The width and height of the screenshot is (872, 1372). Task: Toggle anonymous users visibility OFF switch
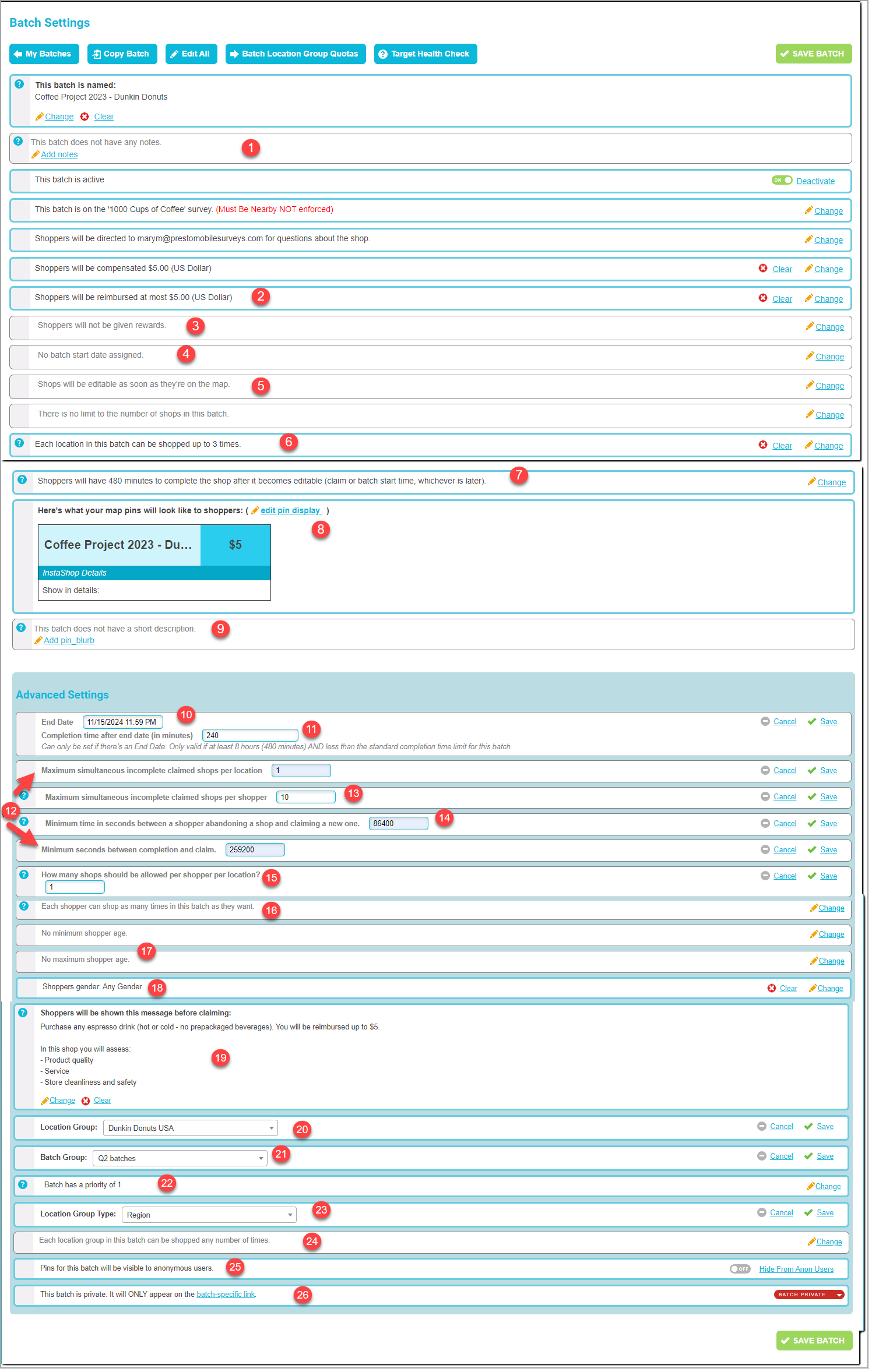[740, 1269]
